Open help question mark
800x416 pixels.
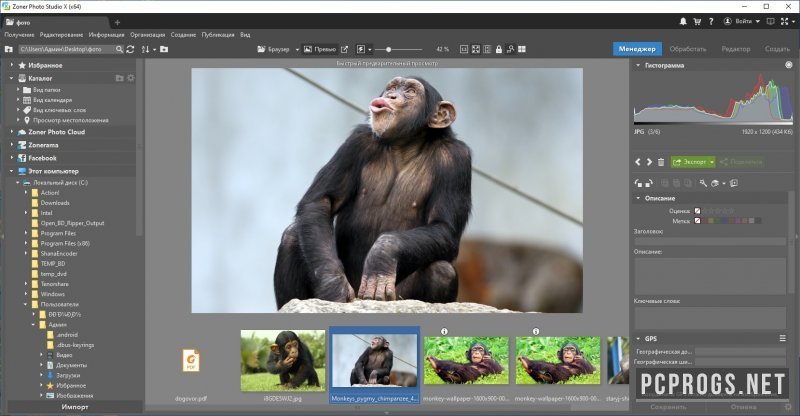click(x=711, y=21)
